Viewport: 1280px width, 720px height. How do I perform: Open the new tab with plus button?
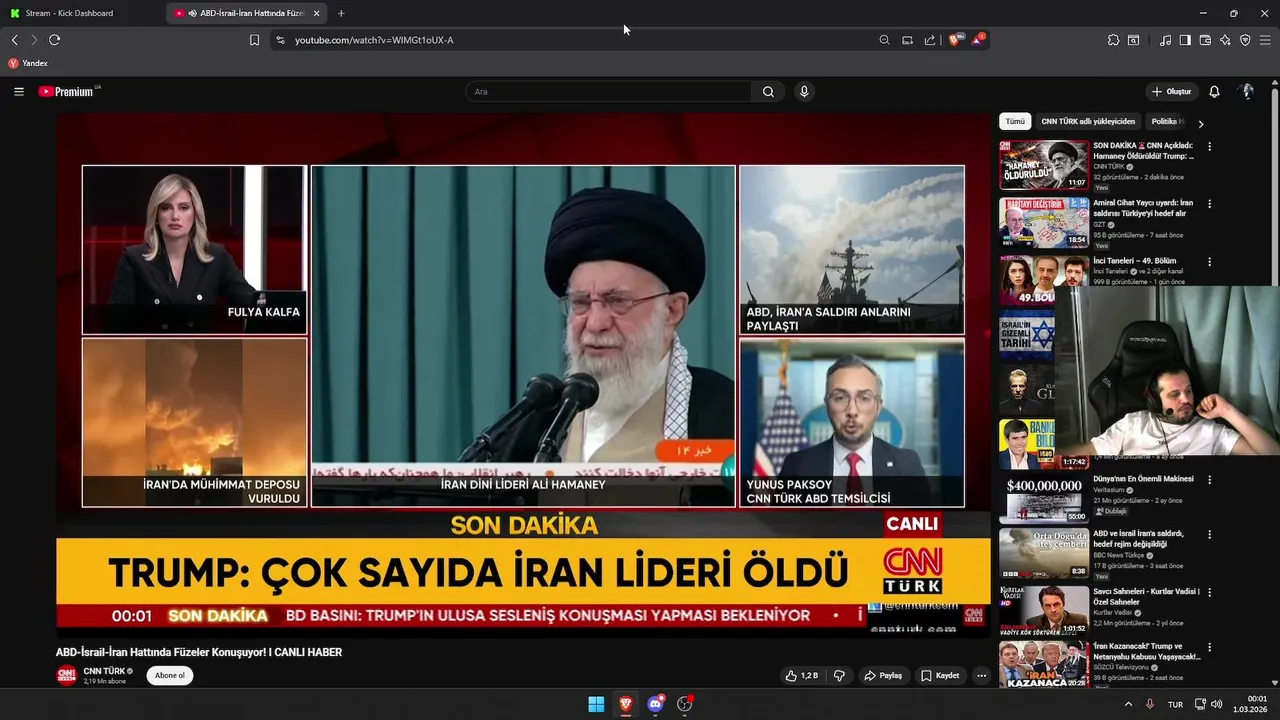[x=341, y=13]
